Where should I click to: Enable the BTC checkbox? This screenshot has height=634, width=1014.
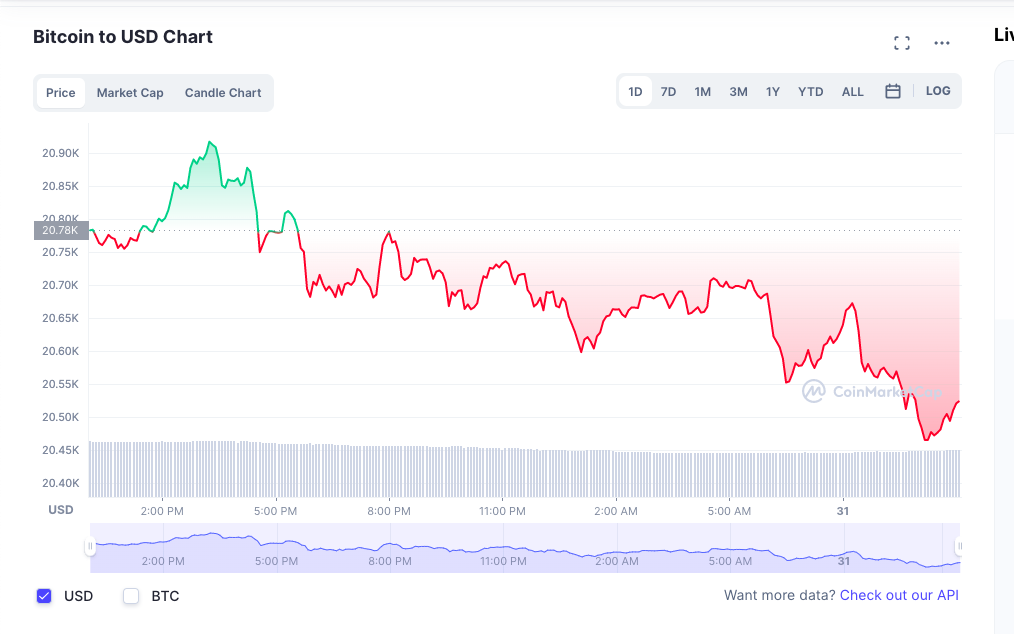(131, 596)
